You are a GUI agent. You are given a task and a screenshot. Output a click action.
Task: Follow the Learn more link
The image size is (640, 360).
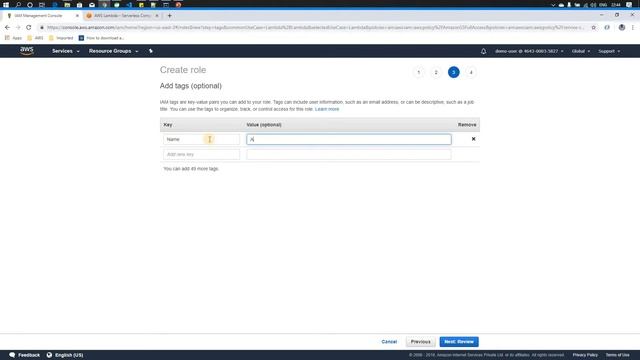click(x=327, y=109)
